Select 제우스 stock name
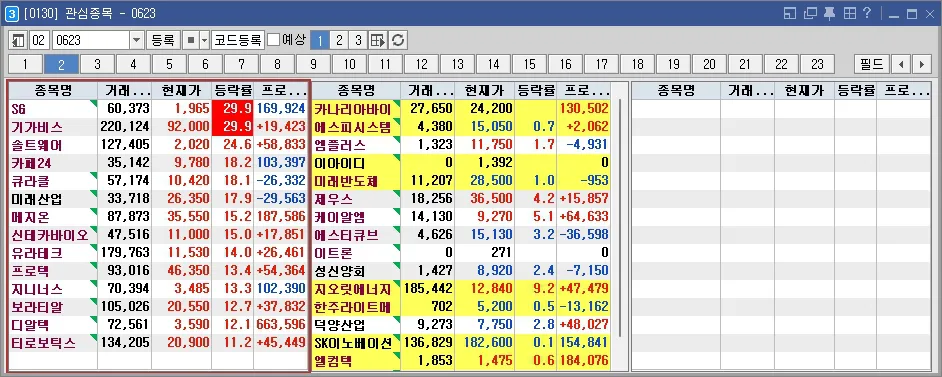 pos(333,199)
